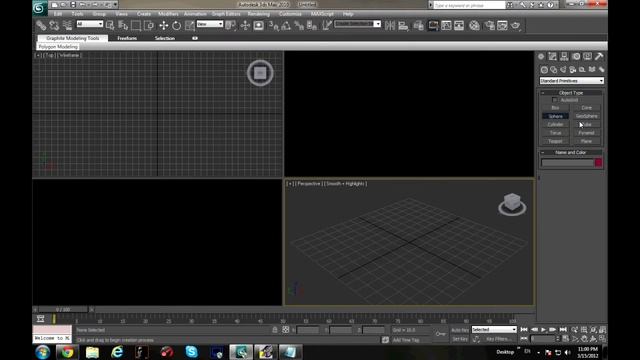Click the Box primitive button
Image resolution: width=640 pixels, height=360 pixels.
[555, 108]
